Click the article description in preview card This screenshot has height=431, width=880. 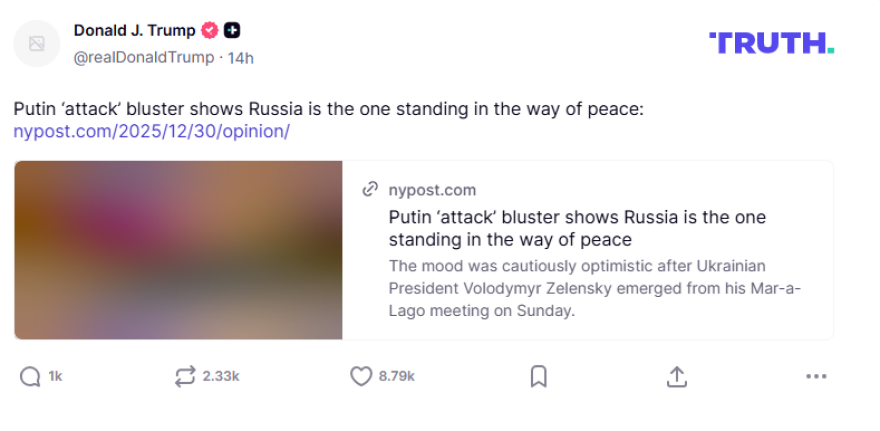(x=595, y=288)
